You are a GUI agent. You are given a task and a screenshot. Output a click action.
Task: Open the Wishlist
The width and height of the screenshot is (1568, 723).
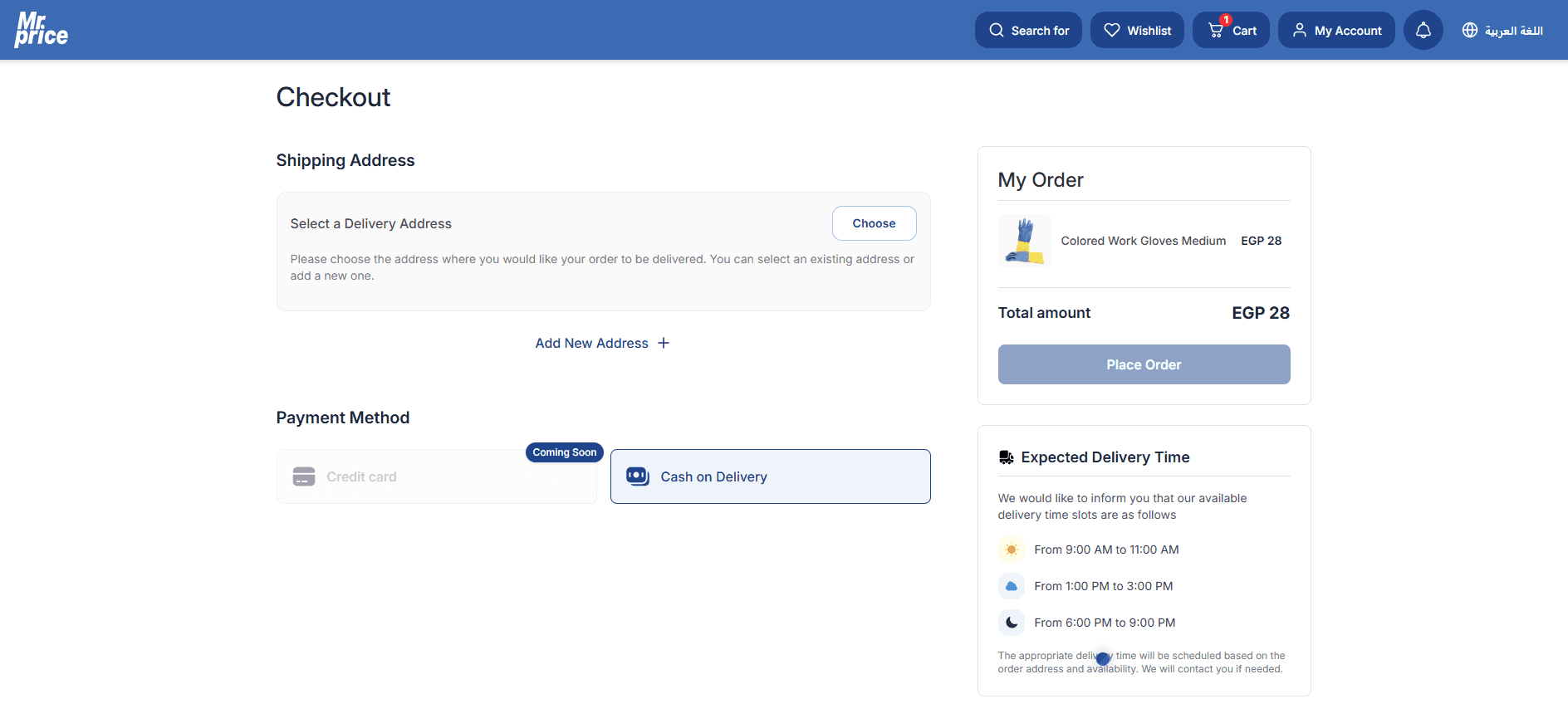[x=1137, y=31]
